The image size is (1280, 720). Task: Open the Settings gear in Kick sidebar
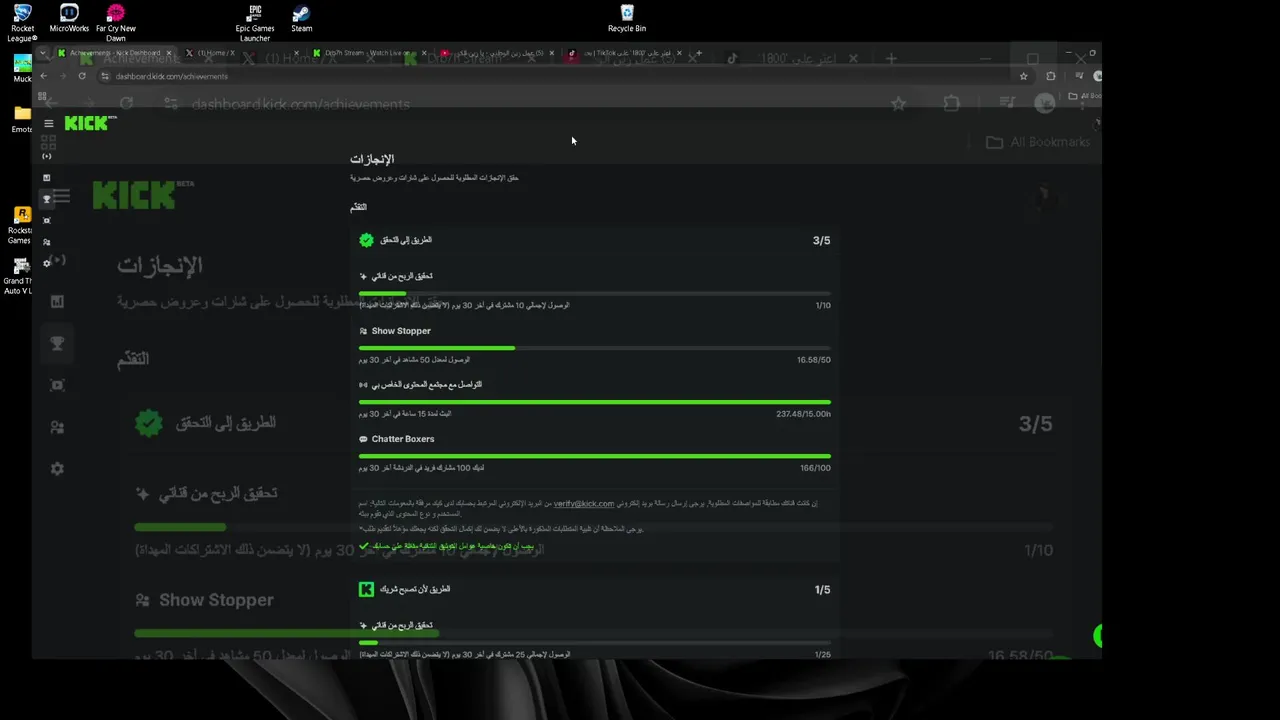(x=47, y=263)
